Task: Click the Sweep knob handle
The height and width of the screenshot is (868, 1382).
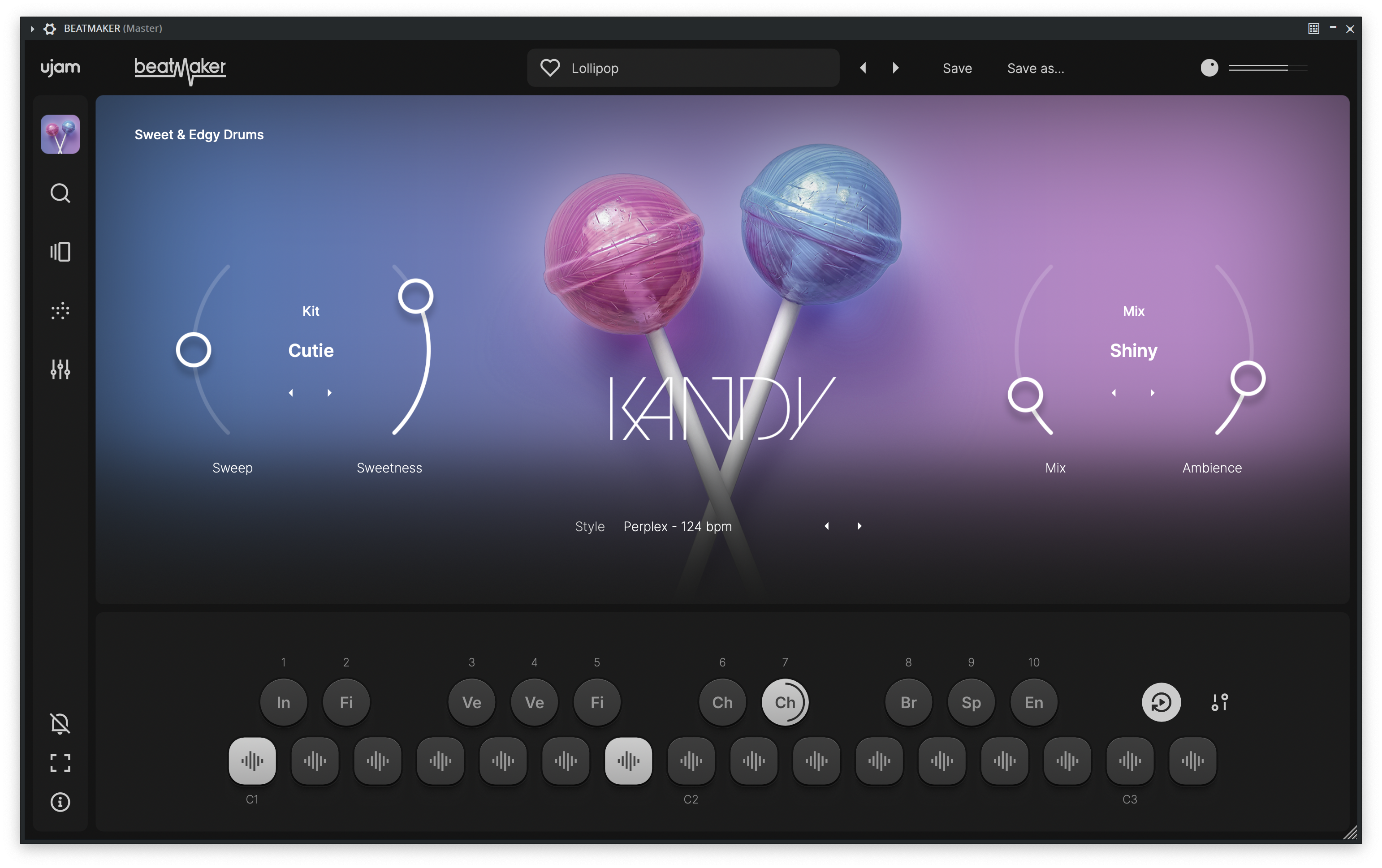Action: click(x=194, y=350)
